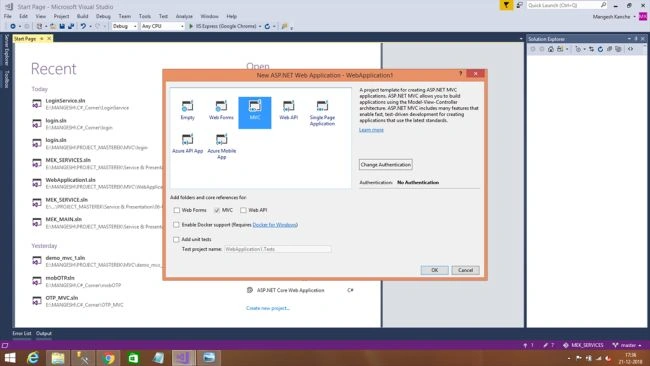Select the Empty project template

187,110
